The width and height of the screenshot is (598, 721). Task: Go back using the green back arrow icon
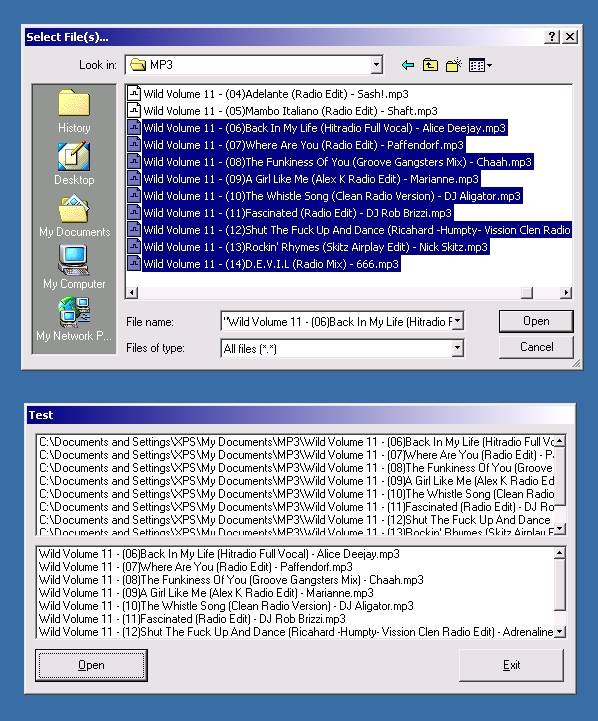click(x=407, y=65)
